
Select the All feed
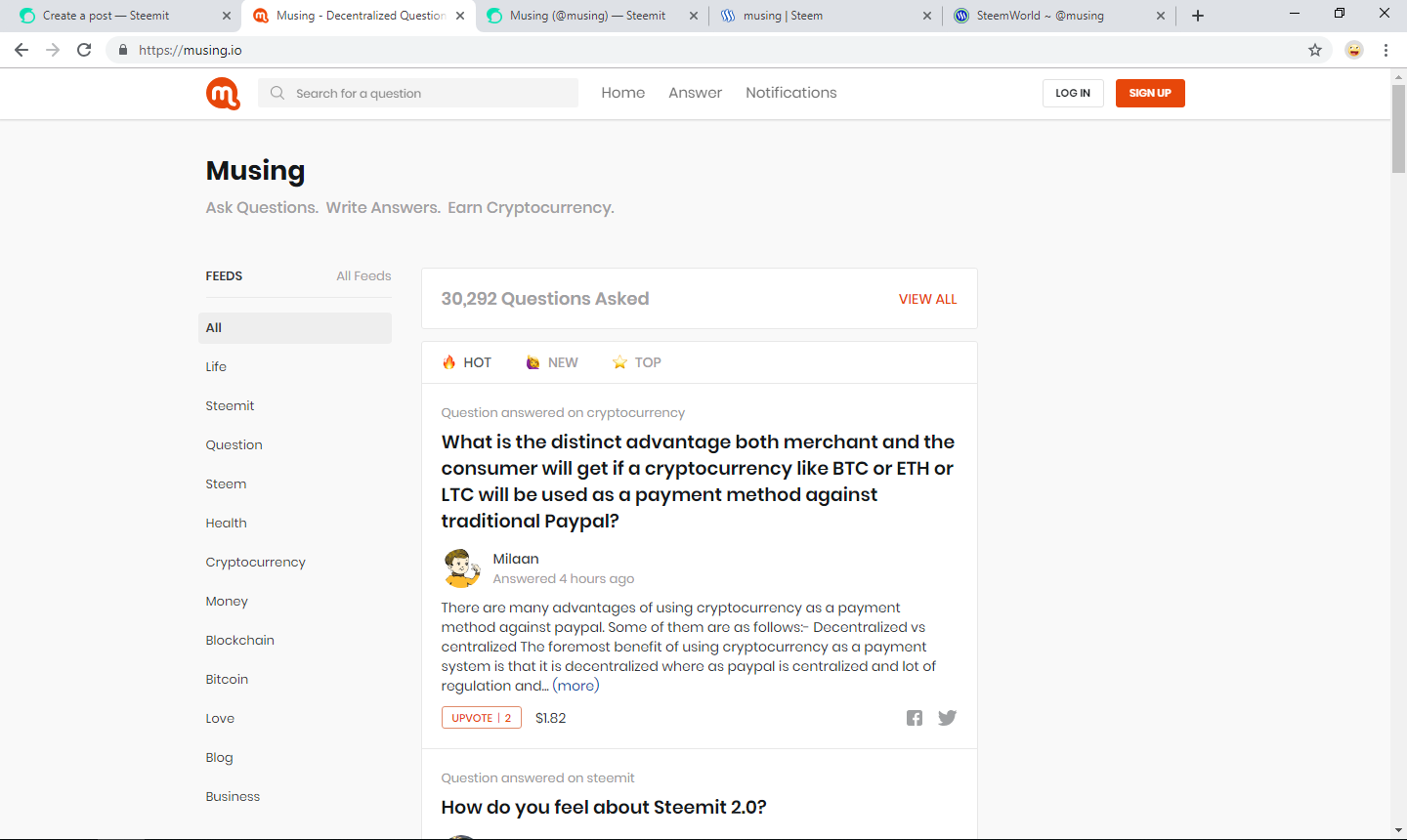click(x=295, y=328)
